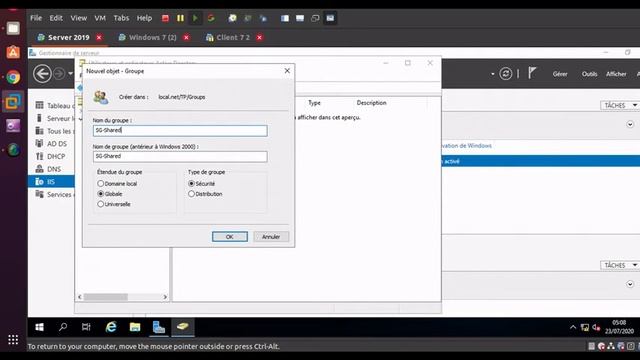Open the Windows Start button
Viewport: 640px width, 360px height.
[40, 327]
